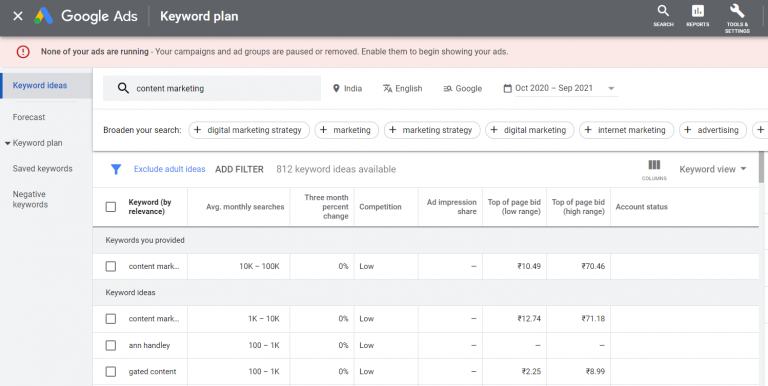Image resolution: width=768 pixels, height=386 pixels.
Task: Close the Keyword plan with X icon
Action: [x=18, y=16]
